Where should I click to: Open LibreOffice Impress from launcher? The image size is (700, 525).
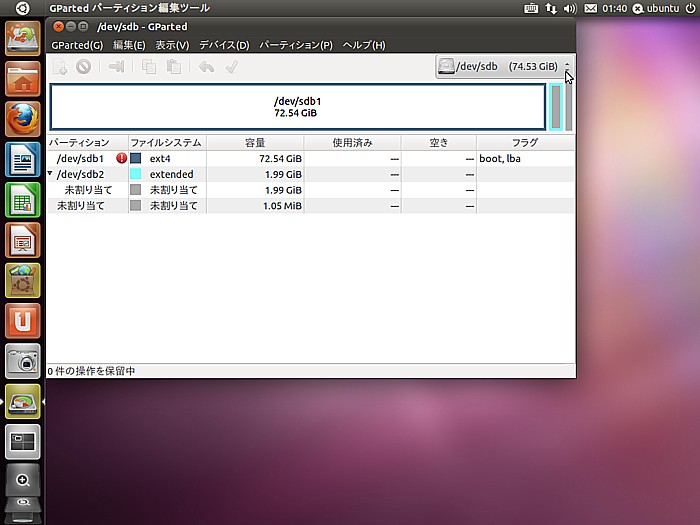click(x=23, y=240)
